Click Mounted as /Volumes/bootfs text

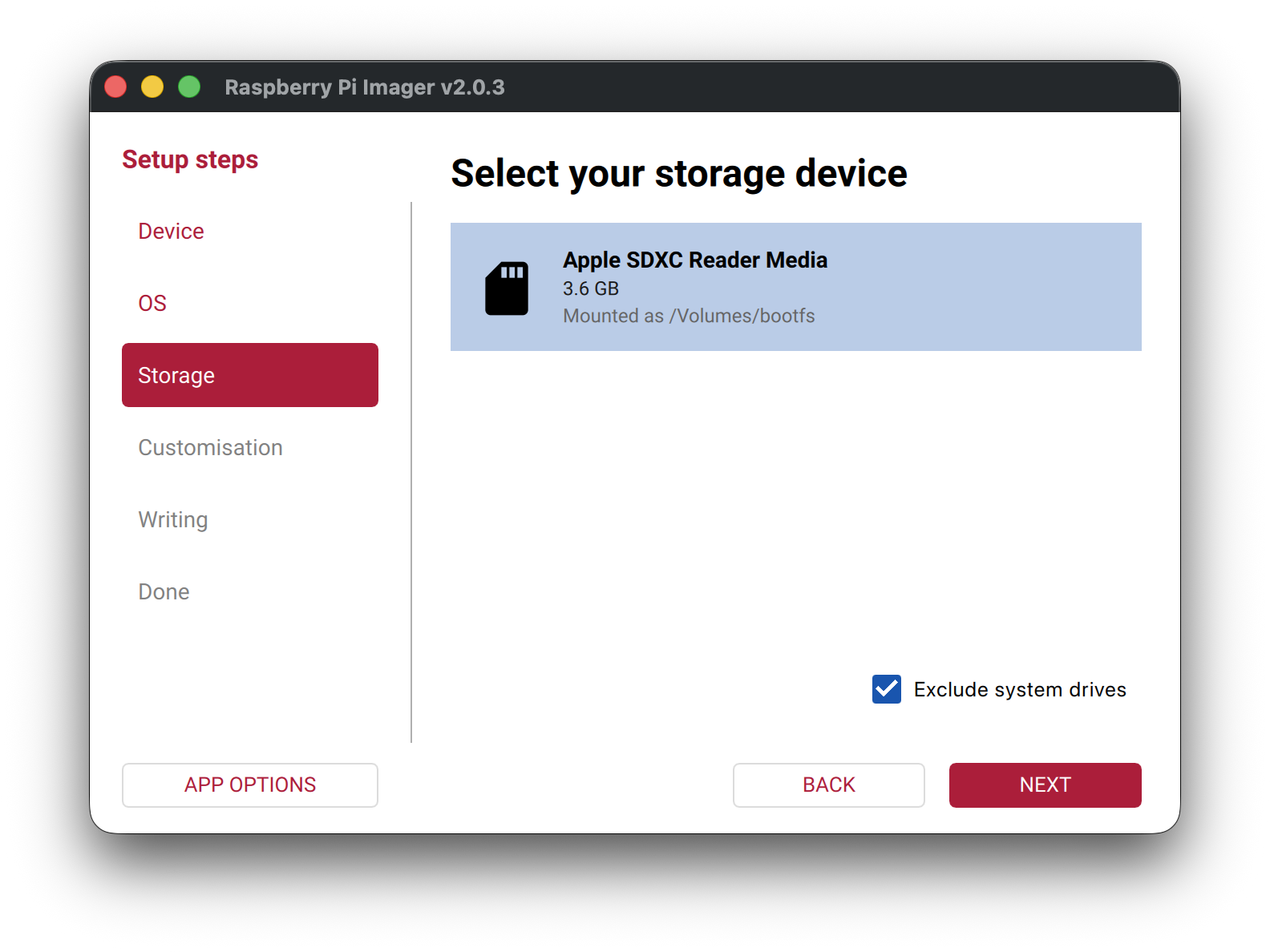(689, 316)
